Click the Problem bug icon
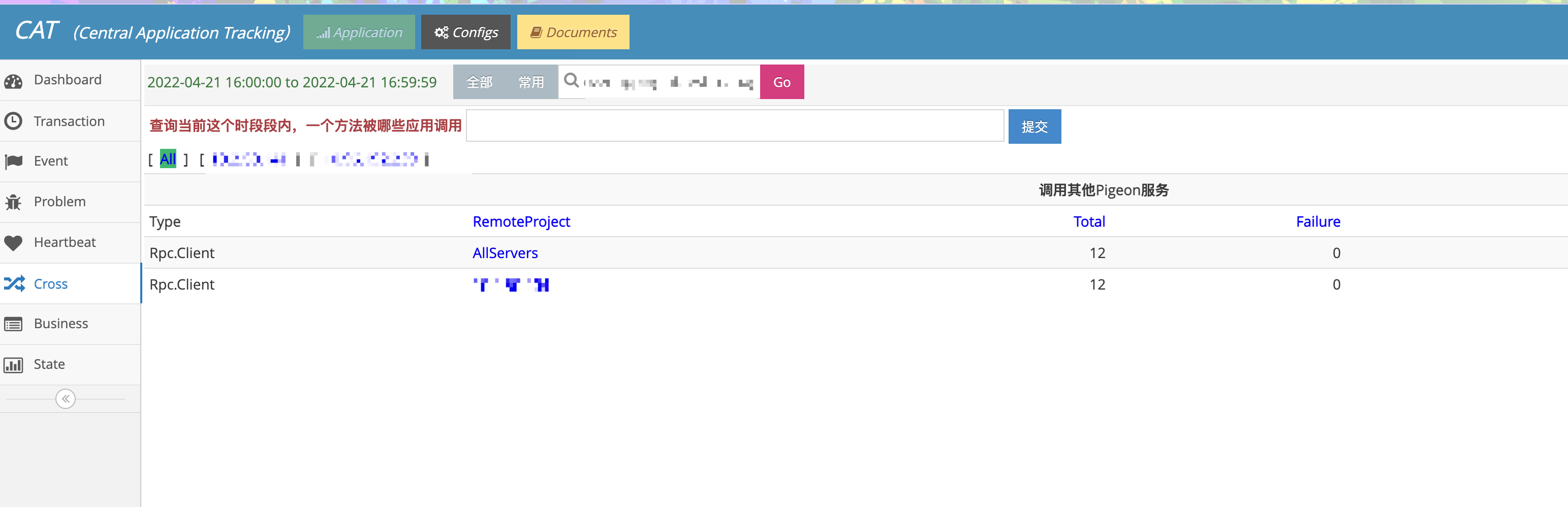Viewport: 1568px width, 507px height. [13, 202]
